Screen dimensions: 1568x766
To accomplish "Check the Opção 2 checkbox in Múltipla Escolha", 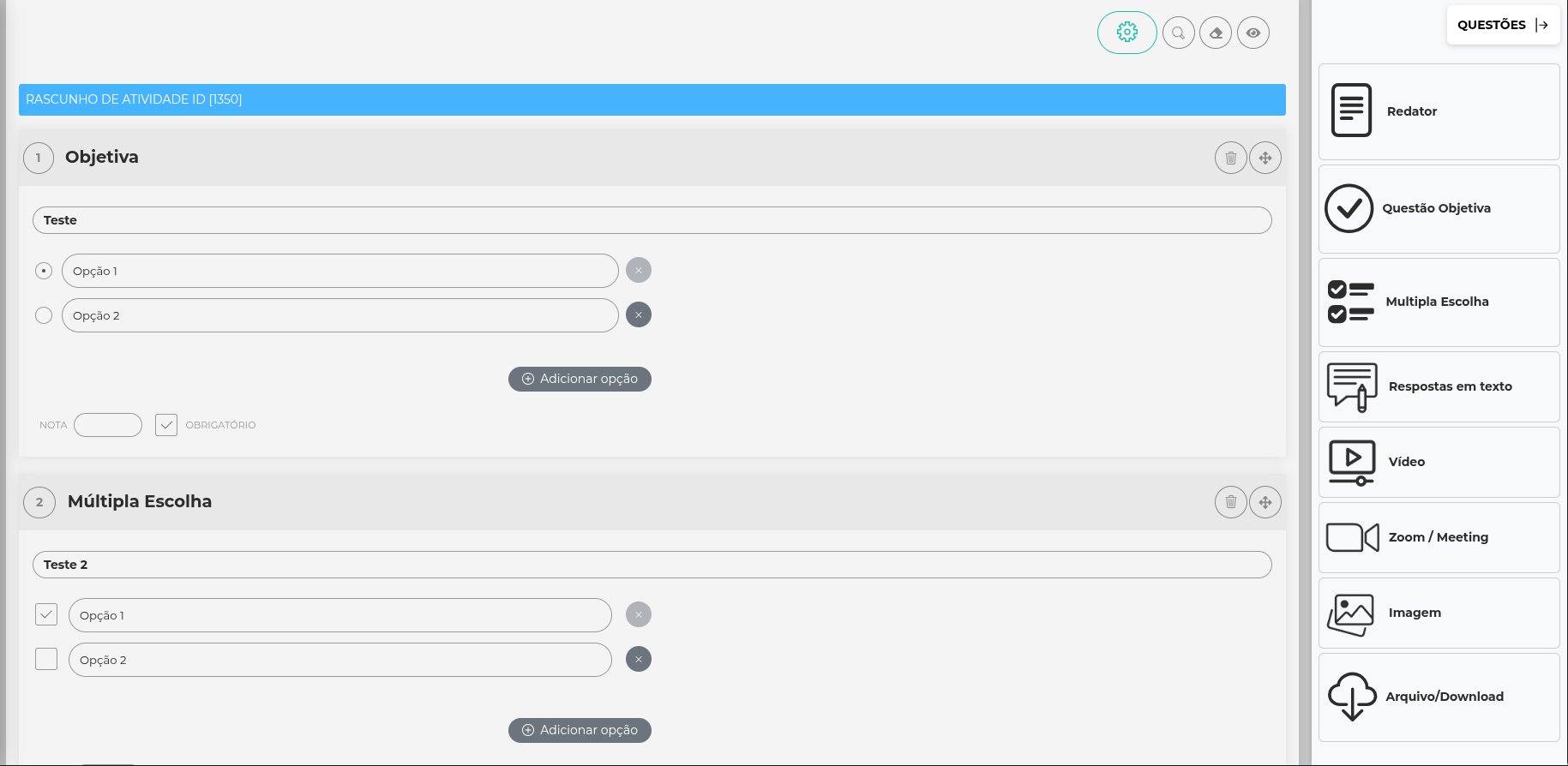I will [x=46, y=659].
